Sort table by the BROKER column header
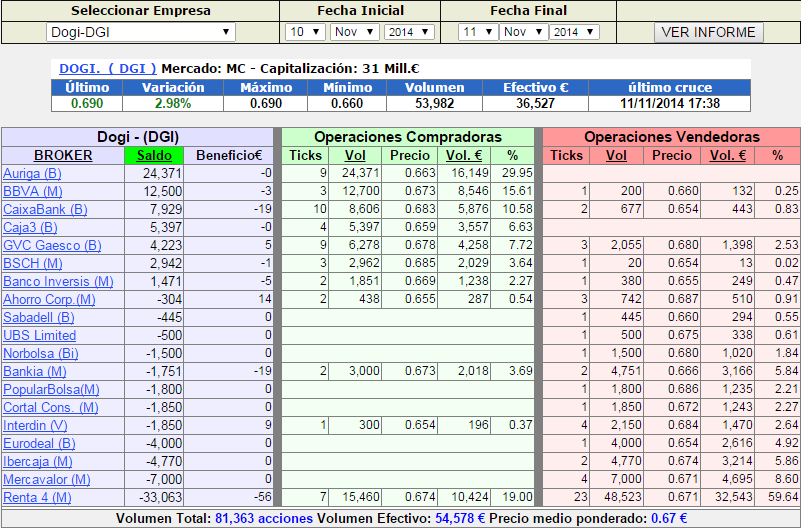801x528 pixels. 63,155
